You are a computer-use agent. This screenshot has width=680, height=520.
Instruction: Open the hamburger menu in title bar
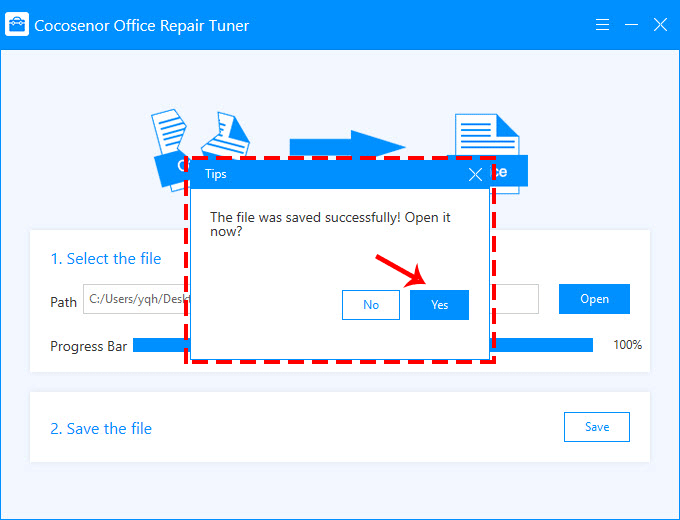(602, 25)
